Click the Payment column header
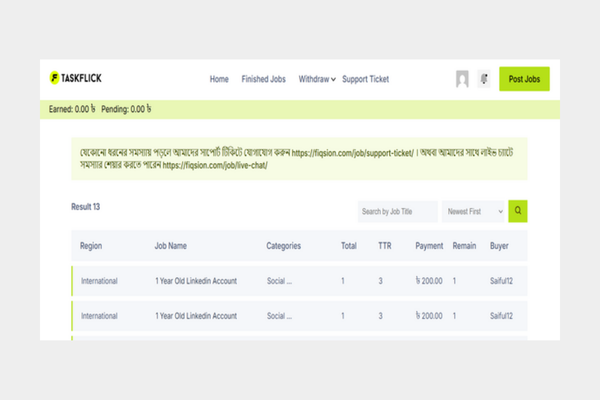The image size is (600, 400). 429,246
